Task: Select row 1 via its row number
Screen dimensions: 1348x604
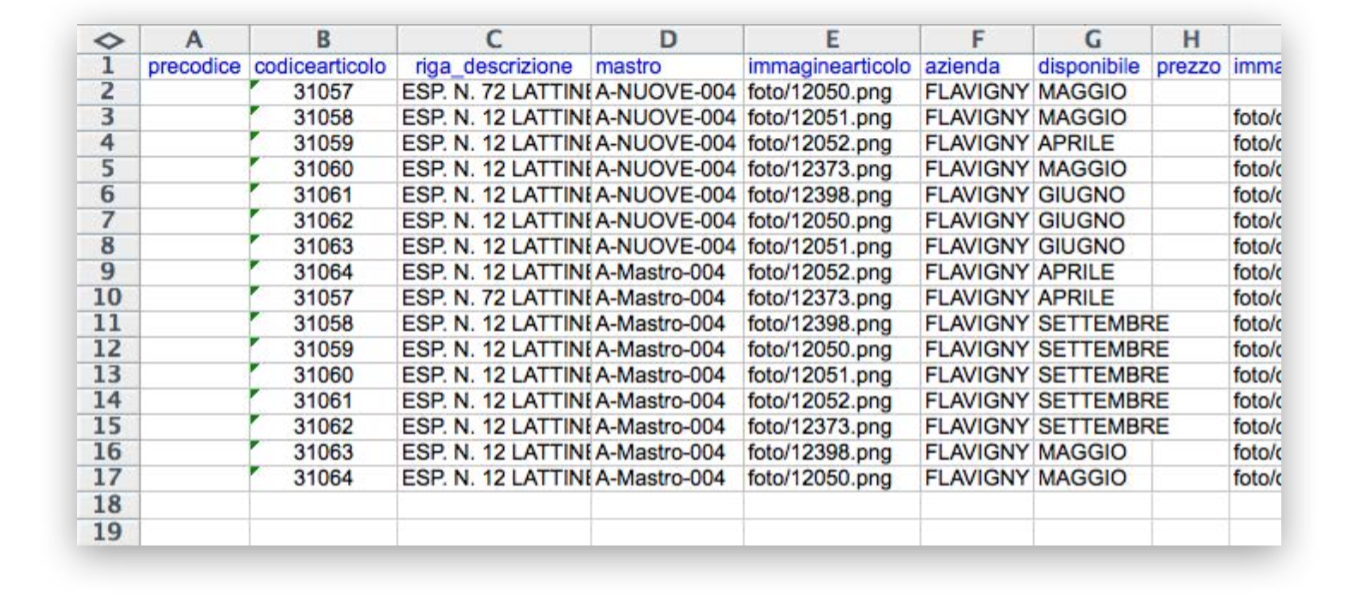Action: click(x=107, y=66)
